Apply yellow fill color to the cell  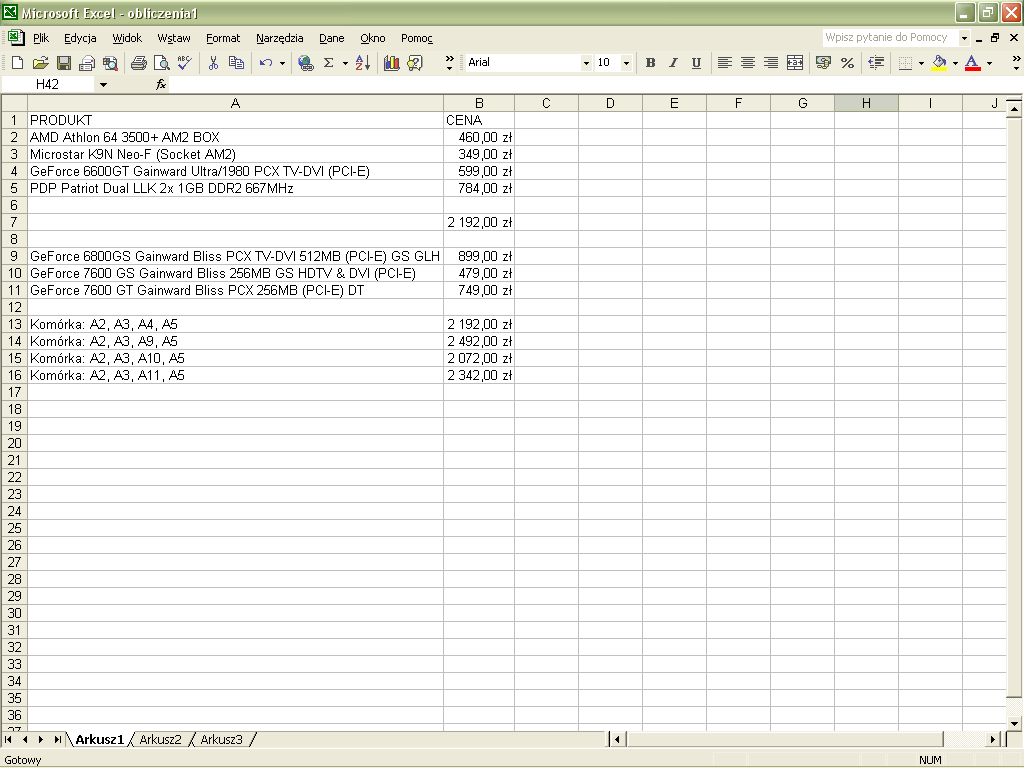point(939,63)
